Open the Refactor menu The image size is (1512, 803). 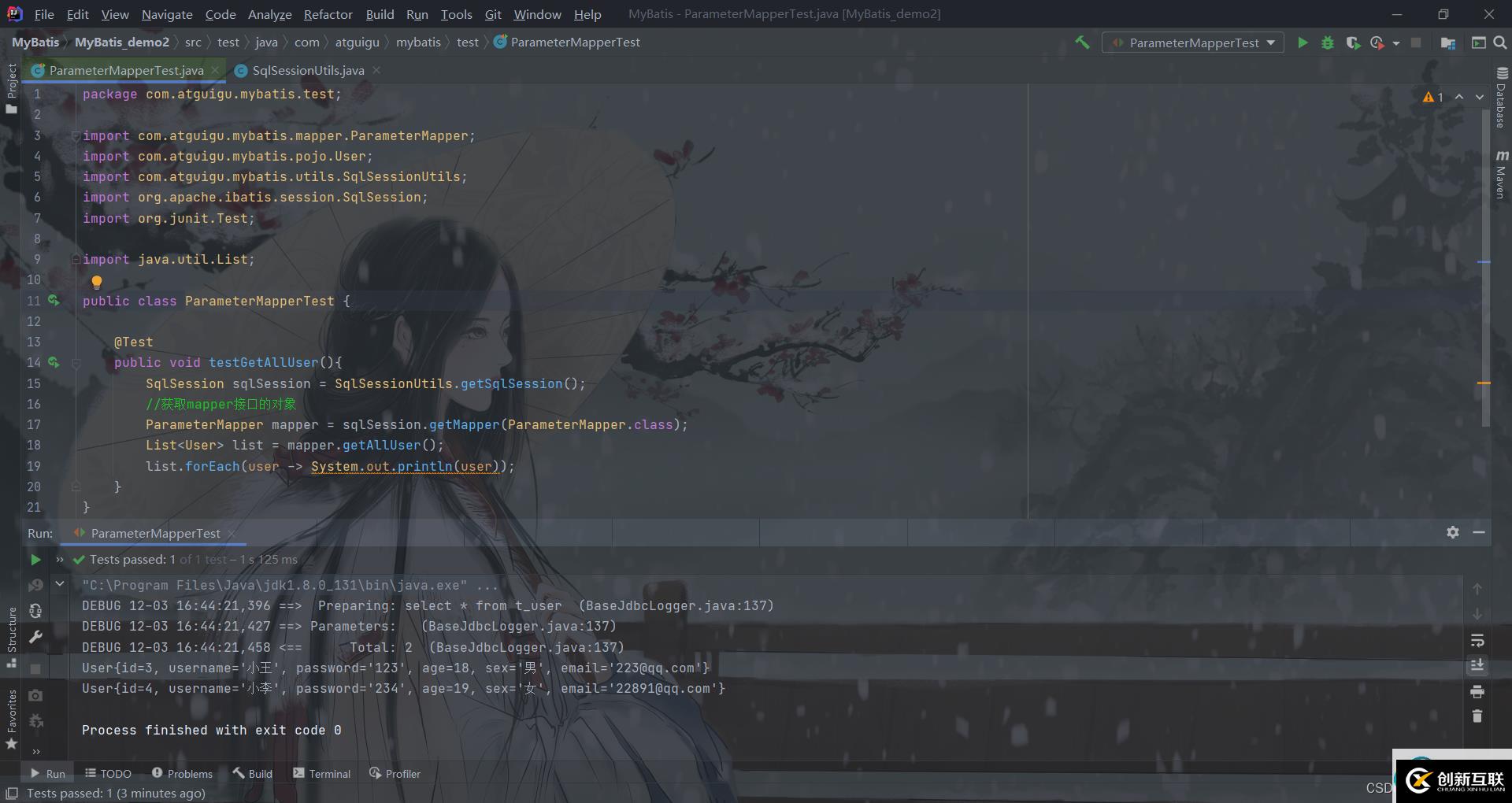point(328,14)
